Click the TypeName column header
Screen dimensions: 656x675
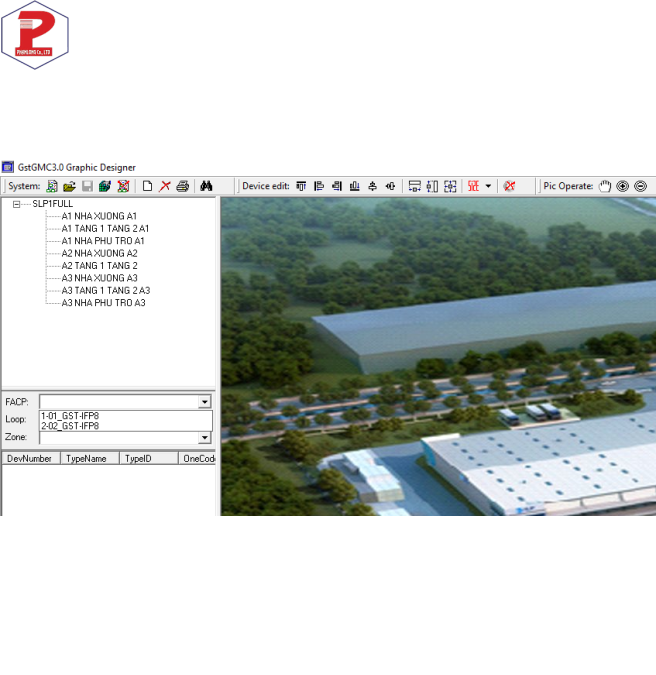(90, 458)
